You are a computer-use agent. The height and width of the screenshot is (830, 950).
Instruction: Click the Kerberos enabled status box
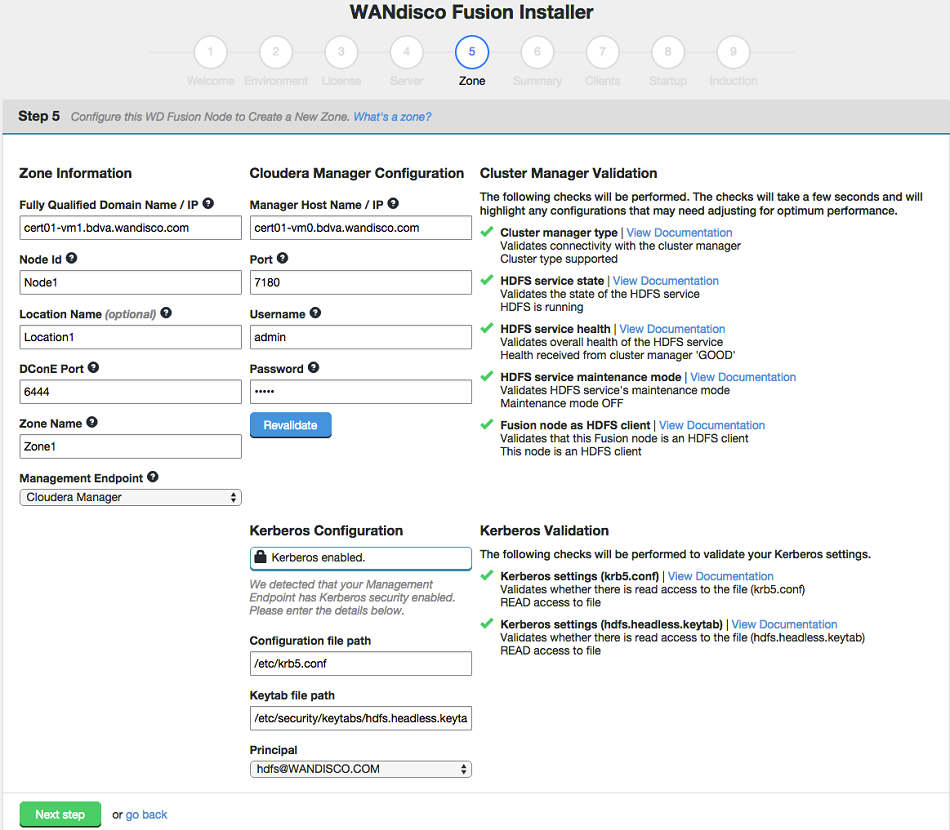[360, 558]
